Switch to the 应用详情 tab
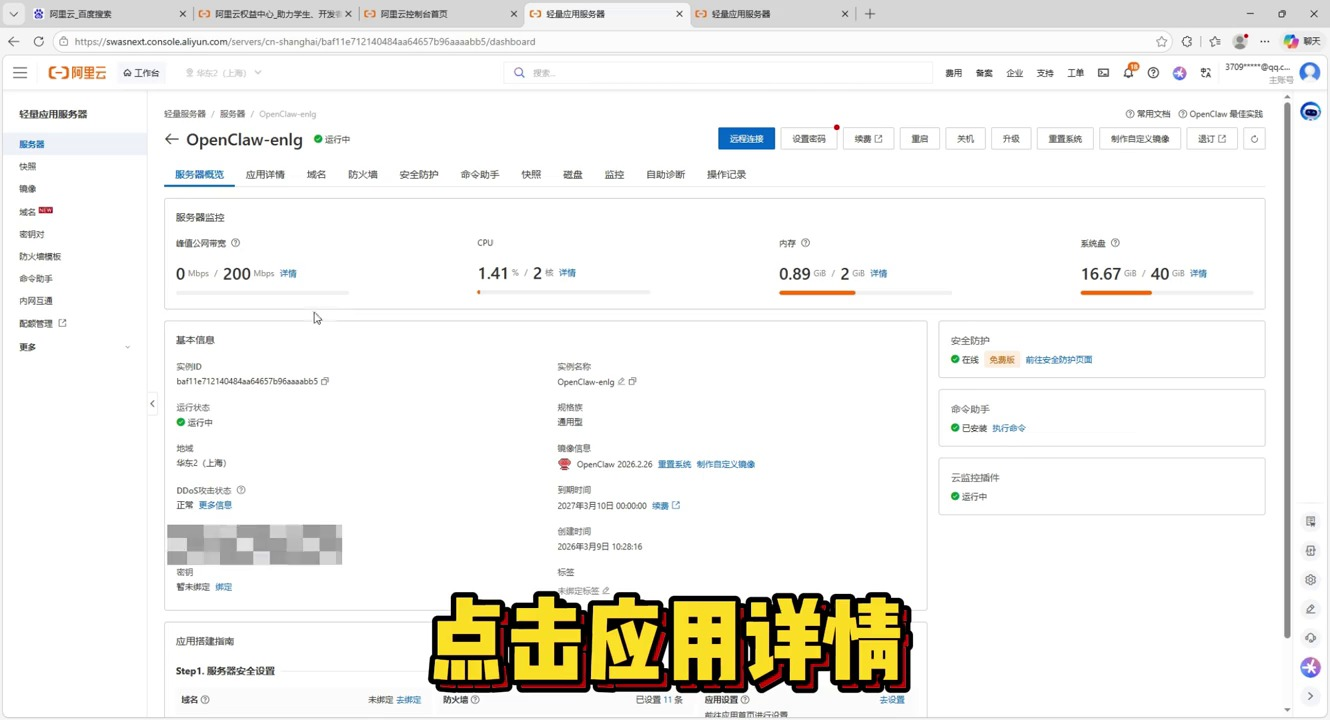Image resolution: width=1330 pixels, height=720 pixels. [x=265, y=174]
